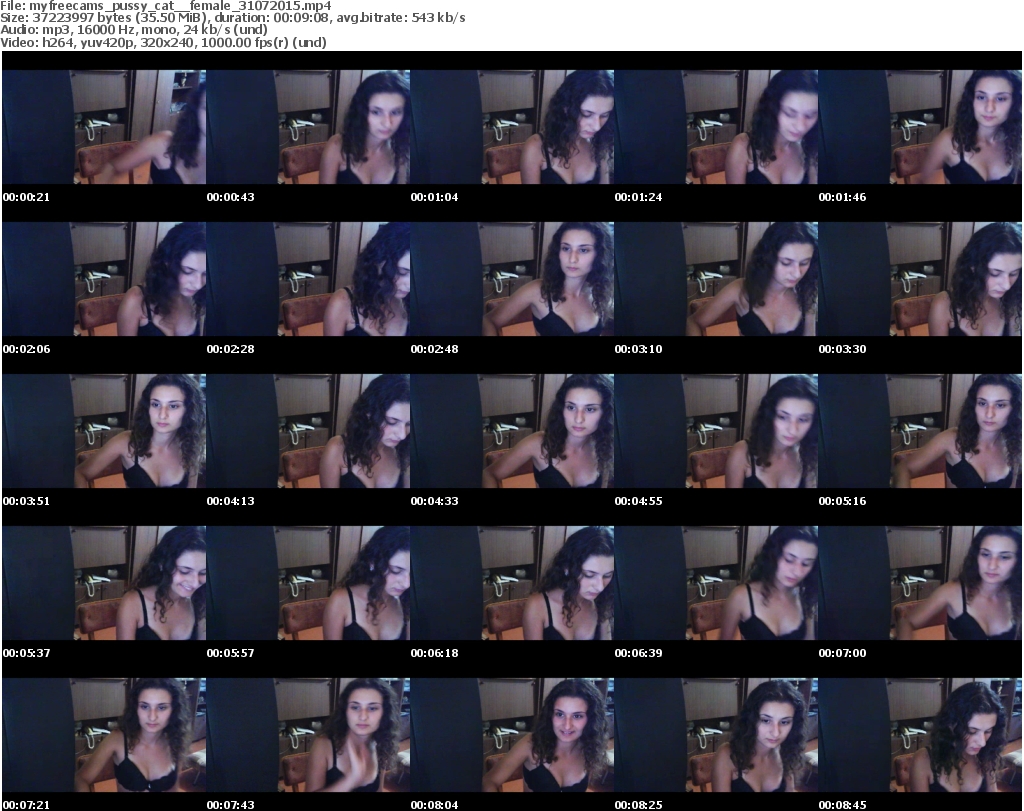Open the 00:04:55 frame thumbnail
The height and width of the screenshot is (811, 1024).
(x=716, y=431)
